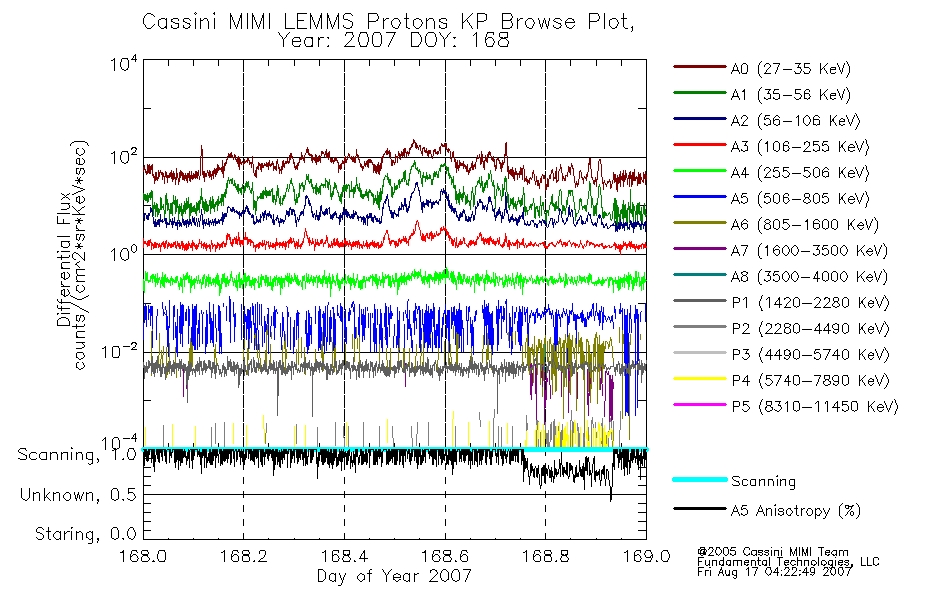Click the Fundamental Technologies, LLC credit line
Screen dimensions: 950x600
[788, 562]
